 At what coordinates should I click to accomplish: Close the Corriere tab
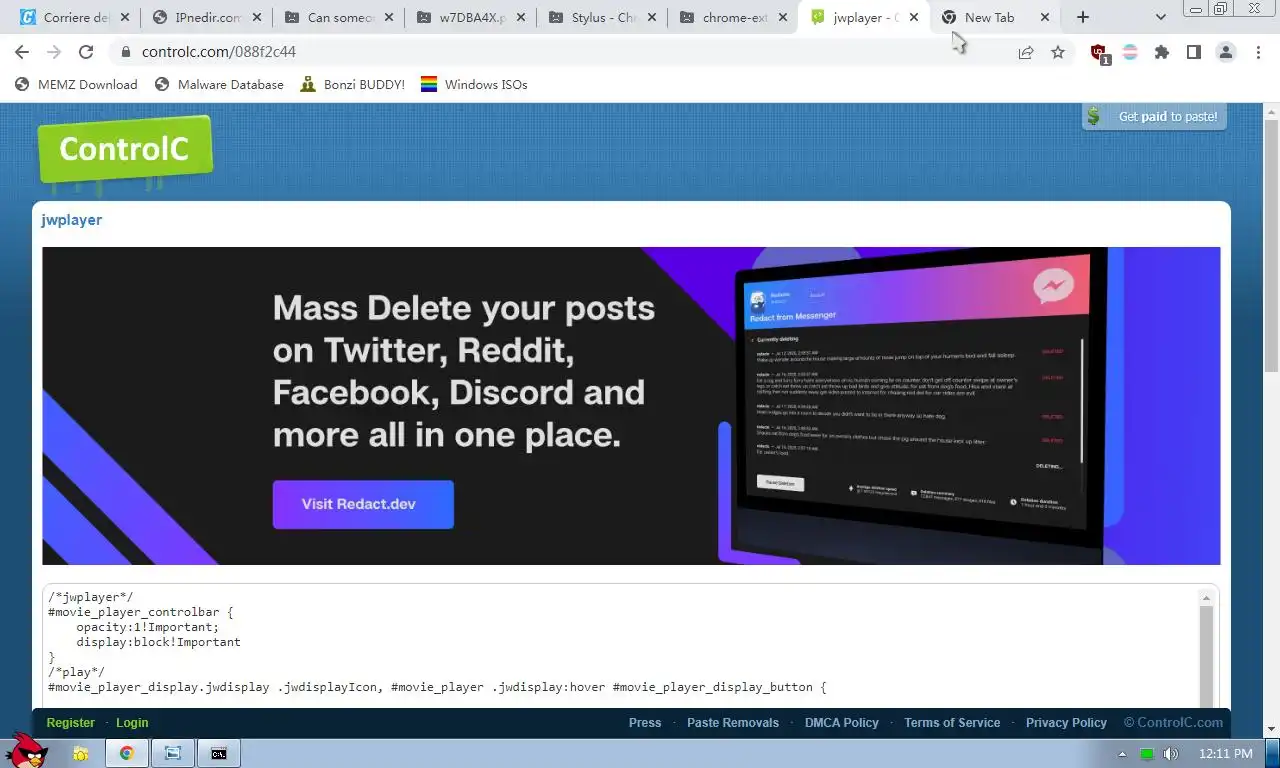pos(125,17)
